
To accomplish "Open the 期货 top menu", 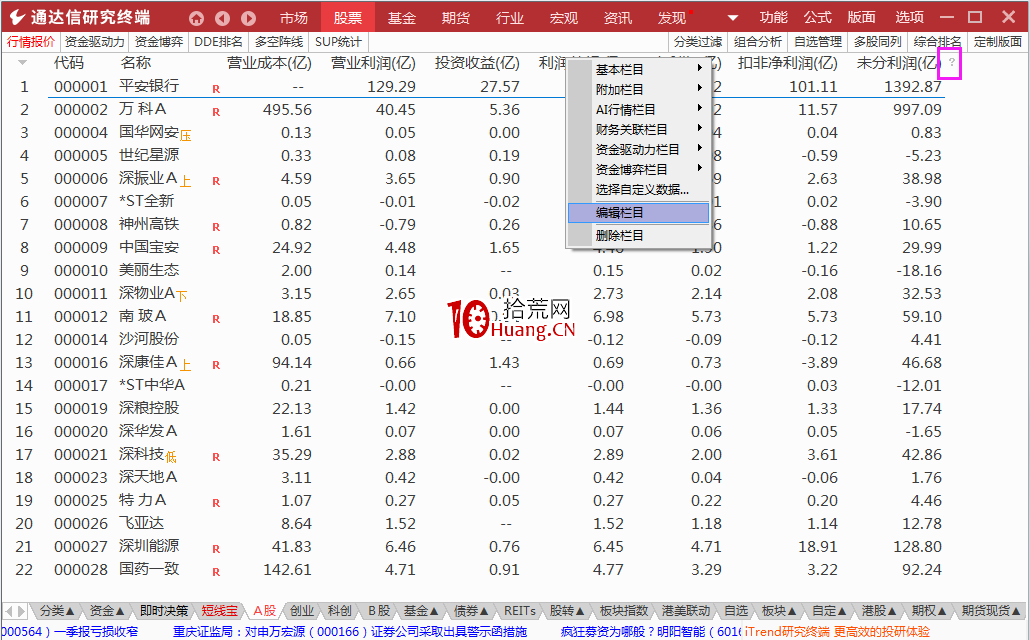I will (x=455, y=18).
